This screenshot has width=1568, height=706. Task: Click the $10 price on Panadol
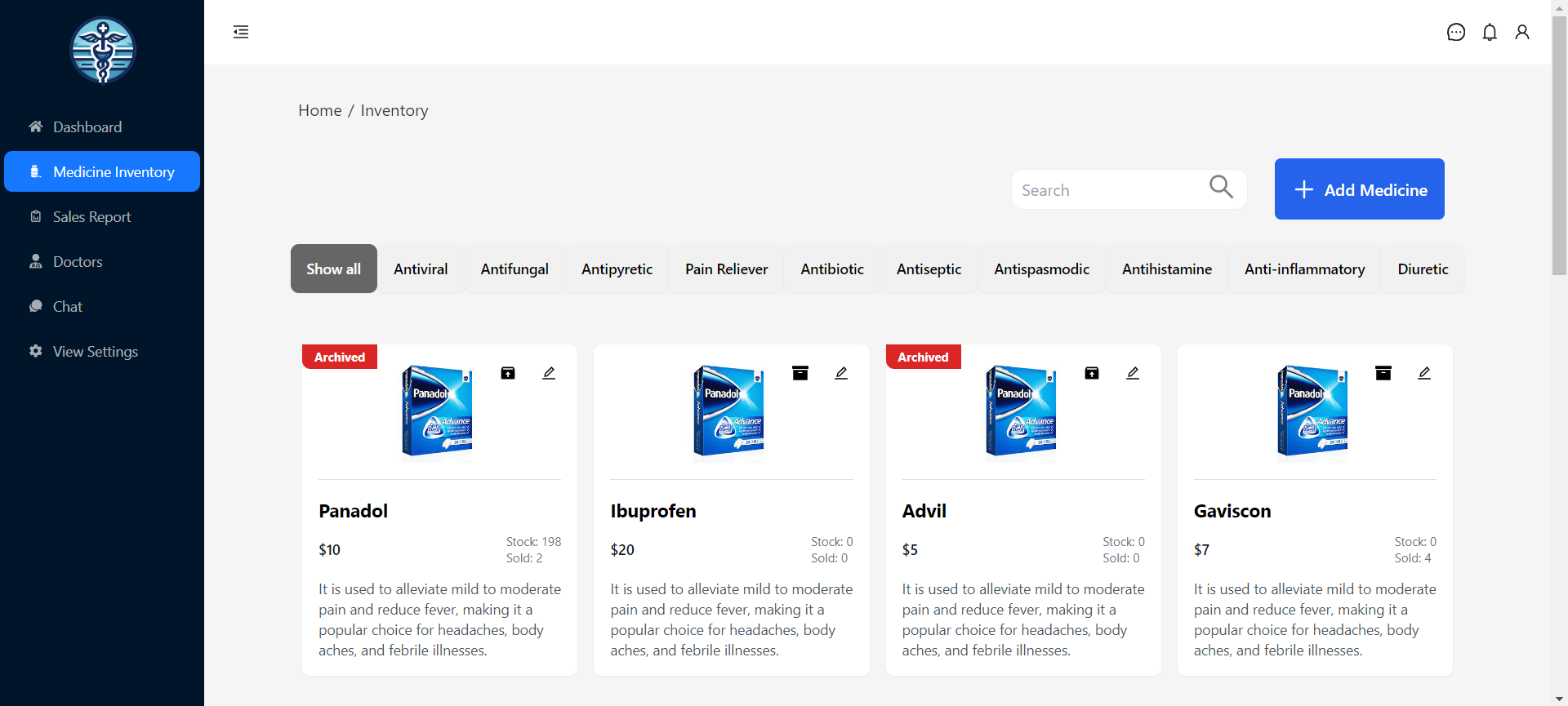click(x=329, y=549)
